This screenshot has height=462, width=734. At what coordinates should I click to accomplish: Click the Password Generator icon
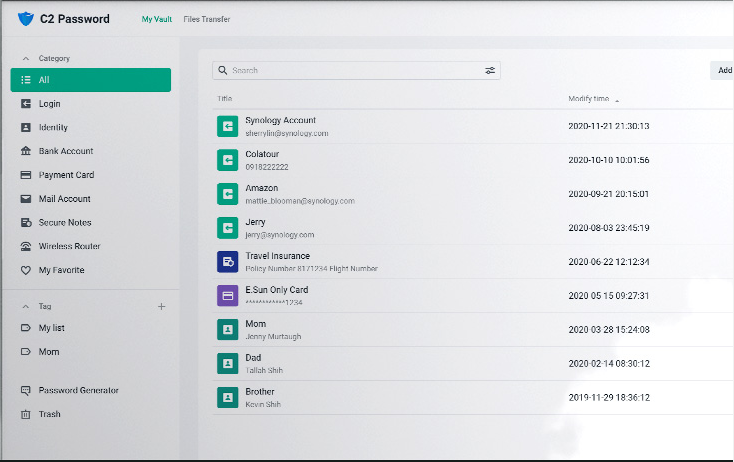click(x=26, y=390)
